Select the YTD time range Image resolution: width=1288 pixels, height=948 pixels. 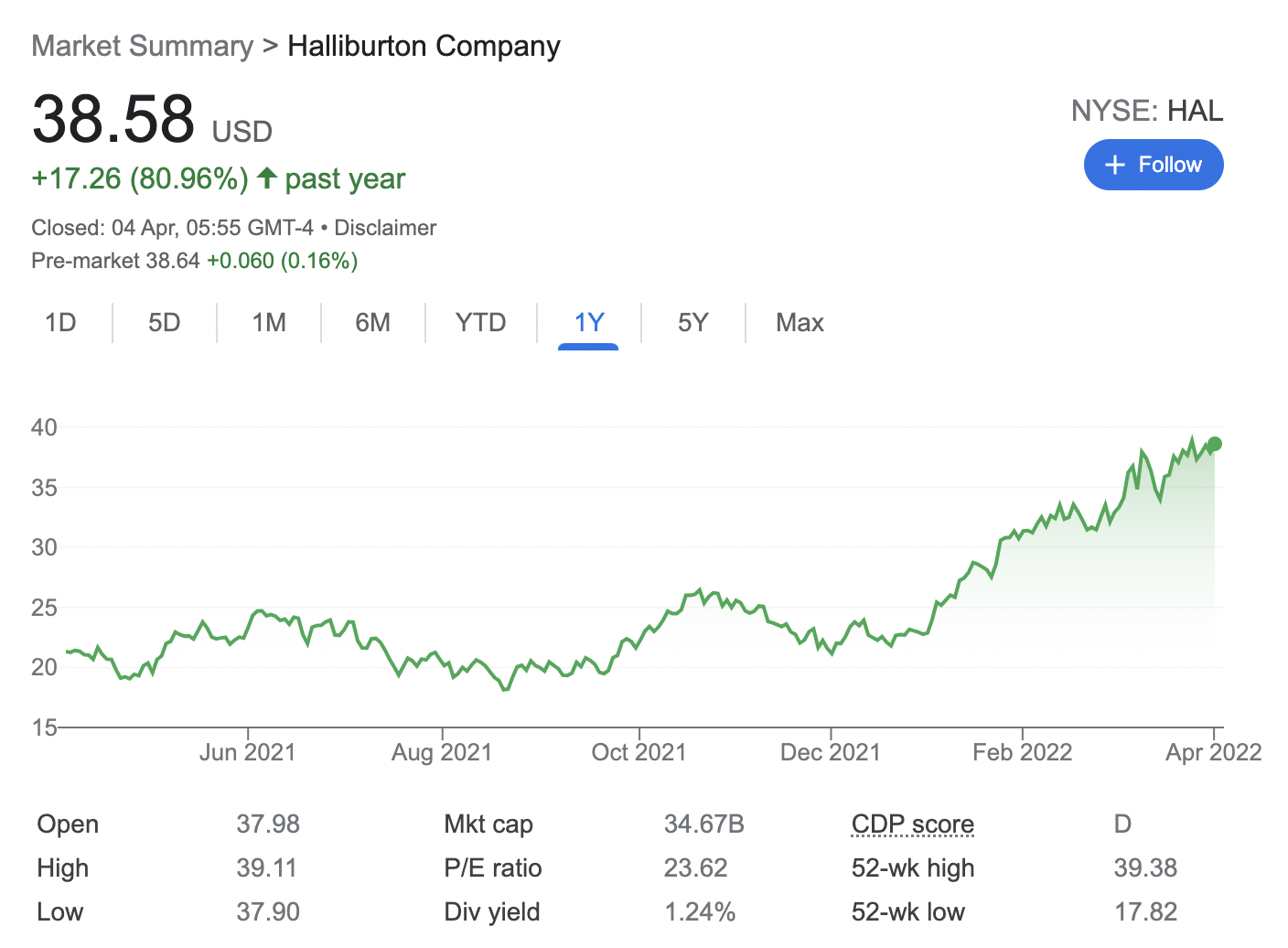coord(480,322)
